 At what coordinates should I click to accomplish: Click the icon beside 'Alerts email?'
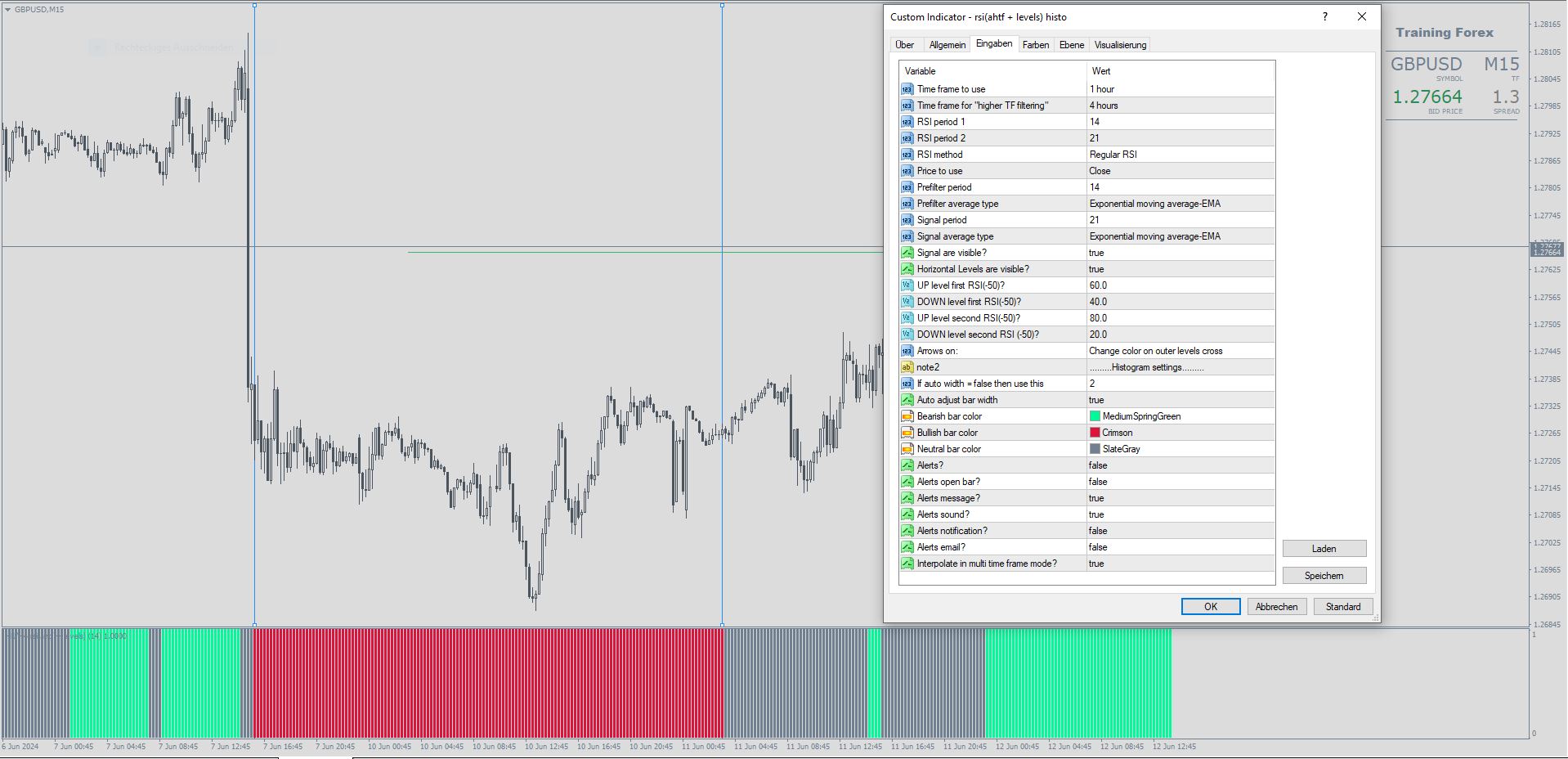[x=907, y=547]
